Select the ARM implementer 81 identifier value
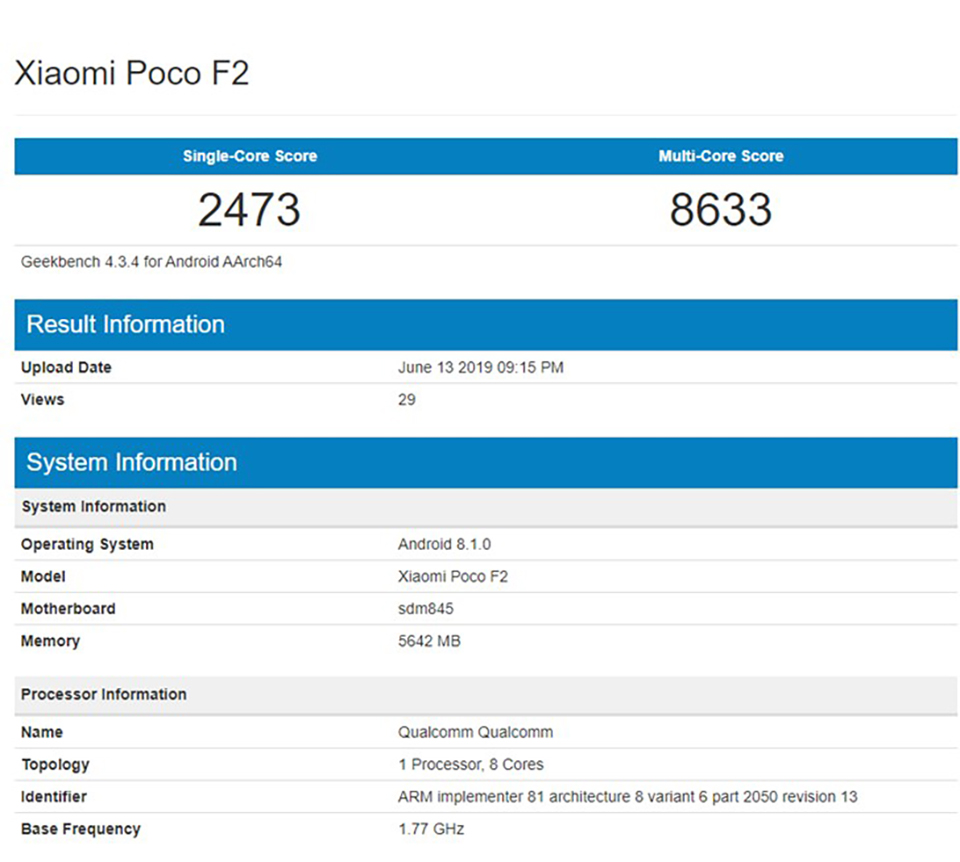Screen dimensions: 960x862 point(628,796)
